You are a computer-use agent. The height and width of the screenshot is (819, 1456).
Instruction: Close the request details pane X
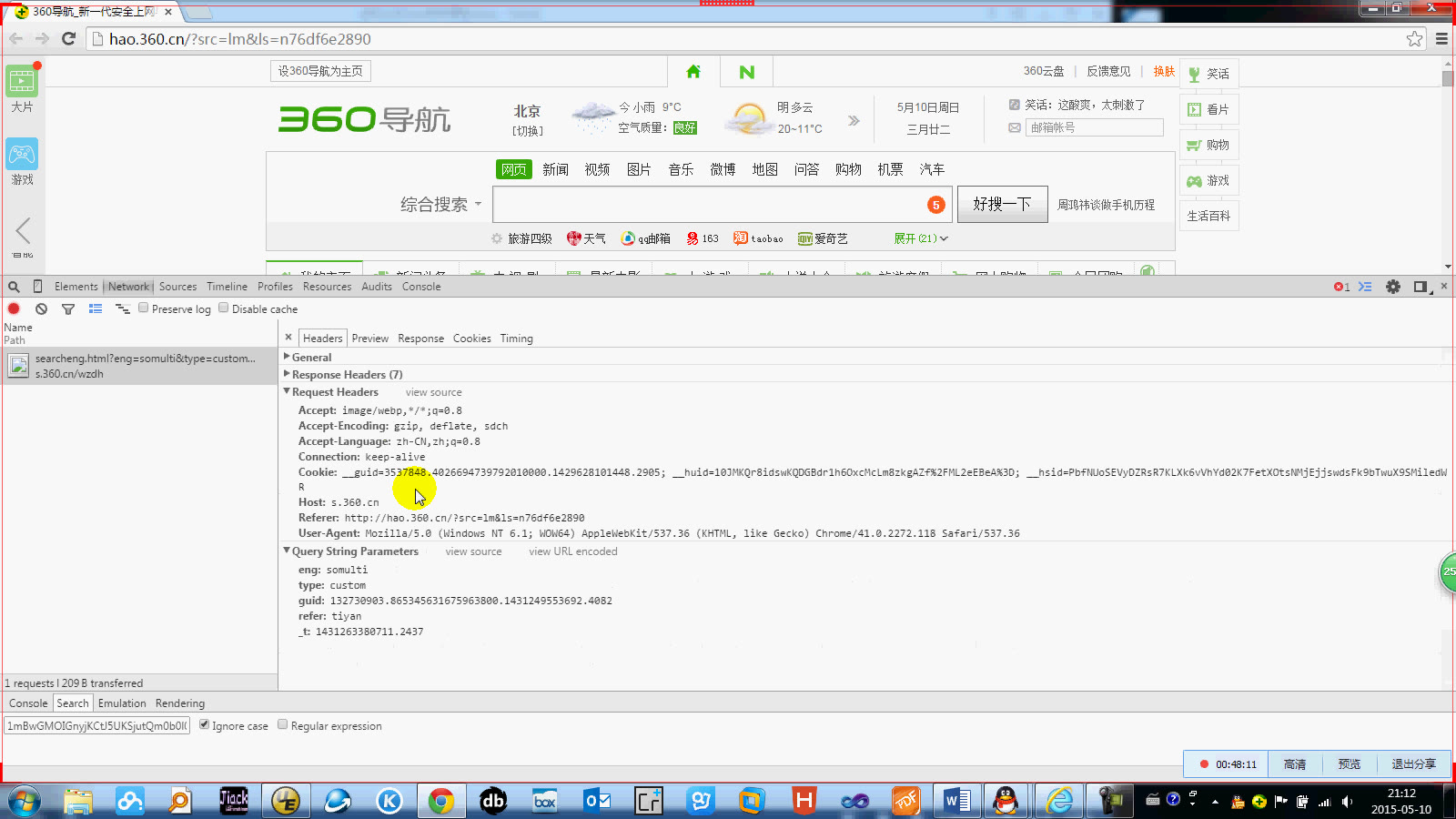tap(288, 337)
